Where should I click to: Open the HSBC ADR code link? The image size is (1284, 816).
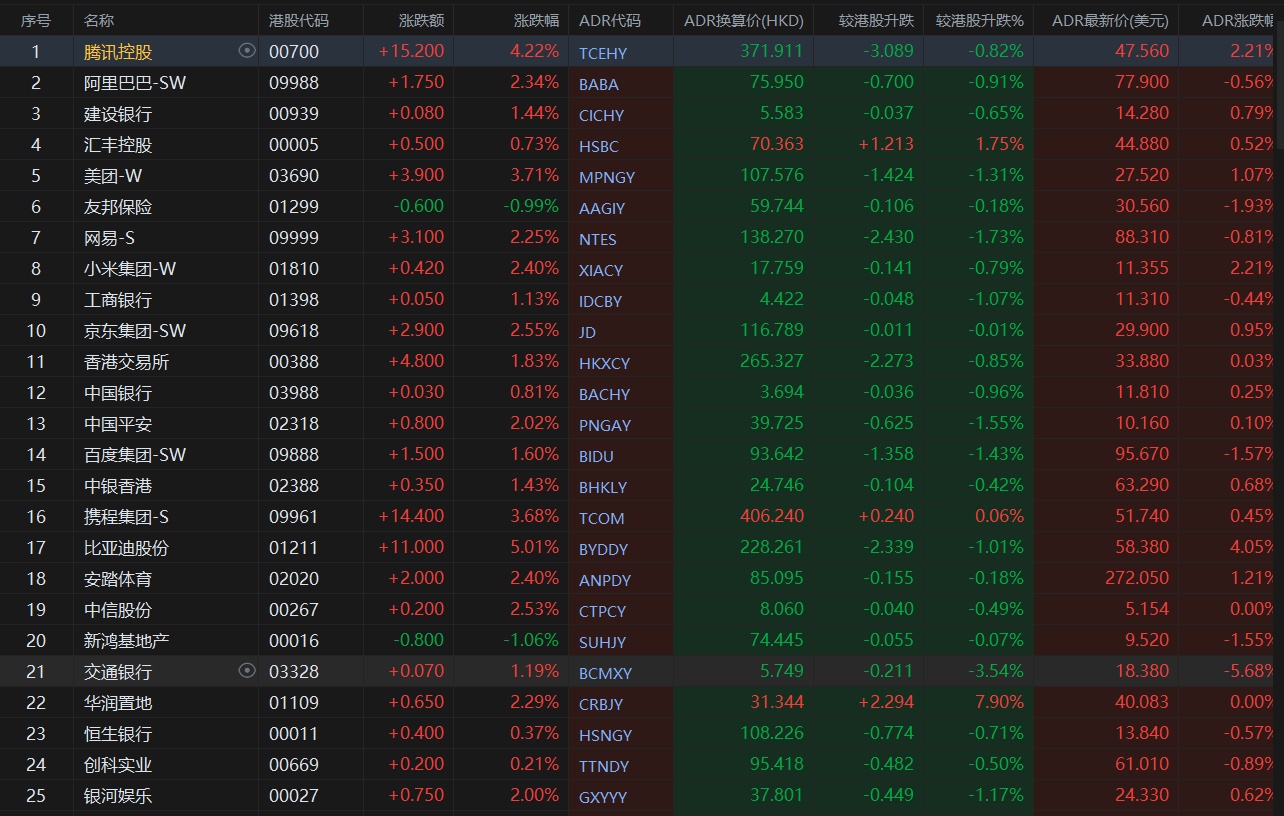coord(601,146)
